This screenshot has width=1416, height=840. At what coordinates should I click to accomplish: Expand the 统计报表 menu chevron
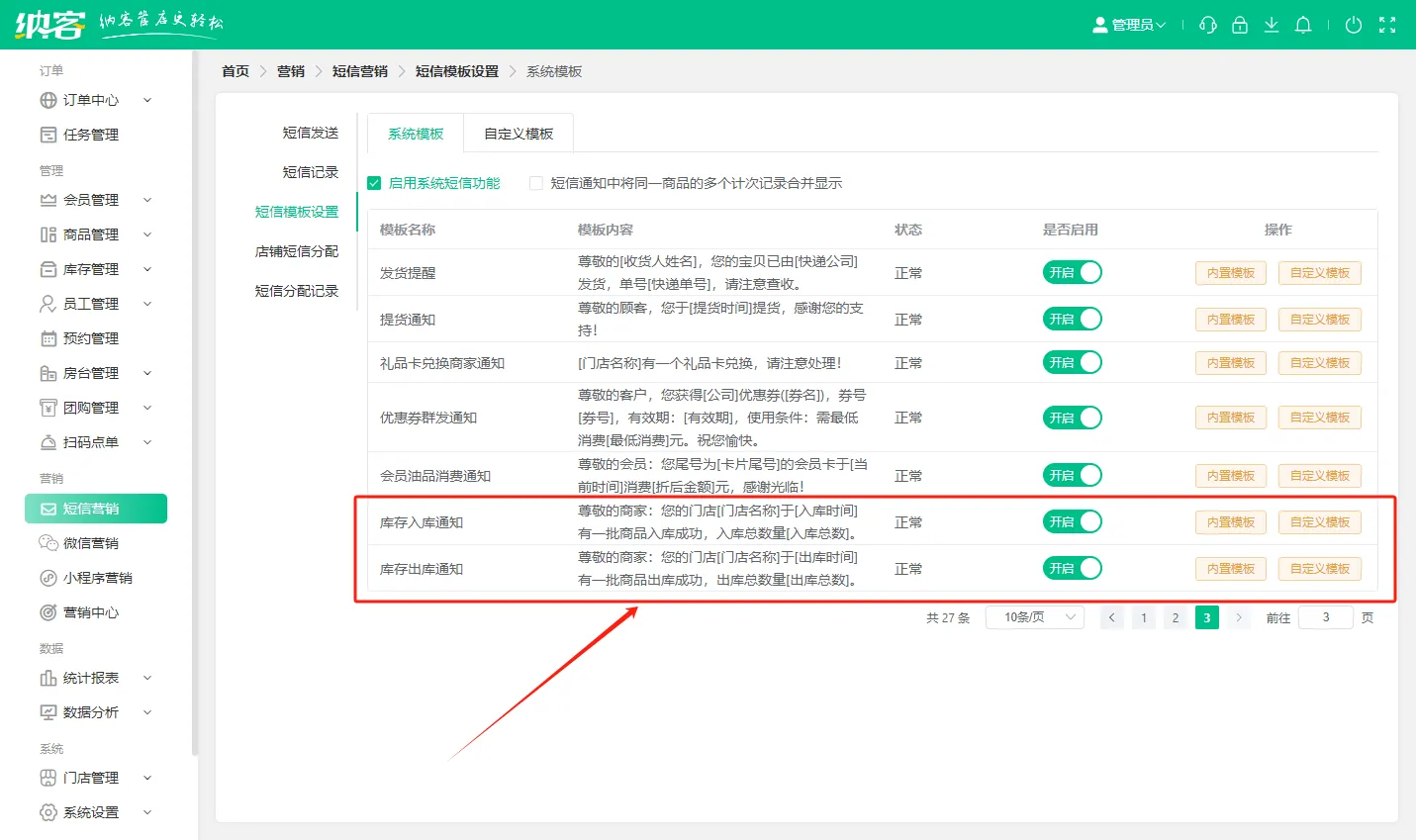pos(147,678)
